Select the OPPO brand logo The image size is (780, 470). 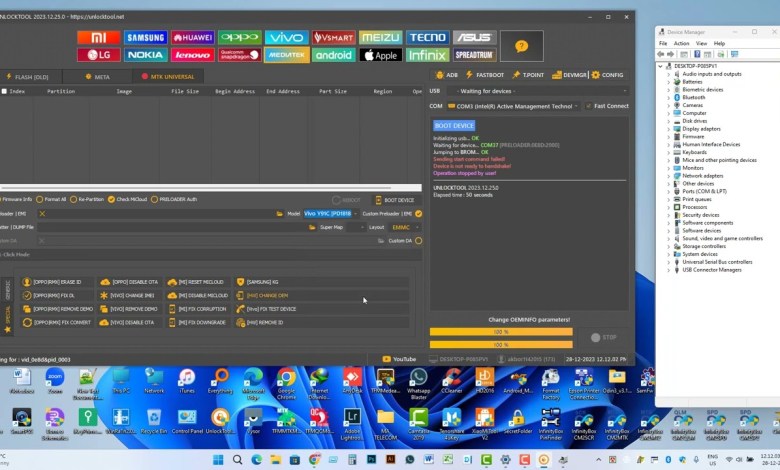[239, 38]
